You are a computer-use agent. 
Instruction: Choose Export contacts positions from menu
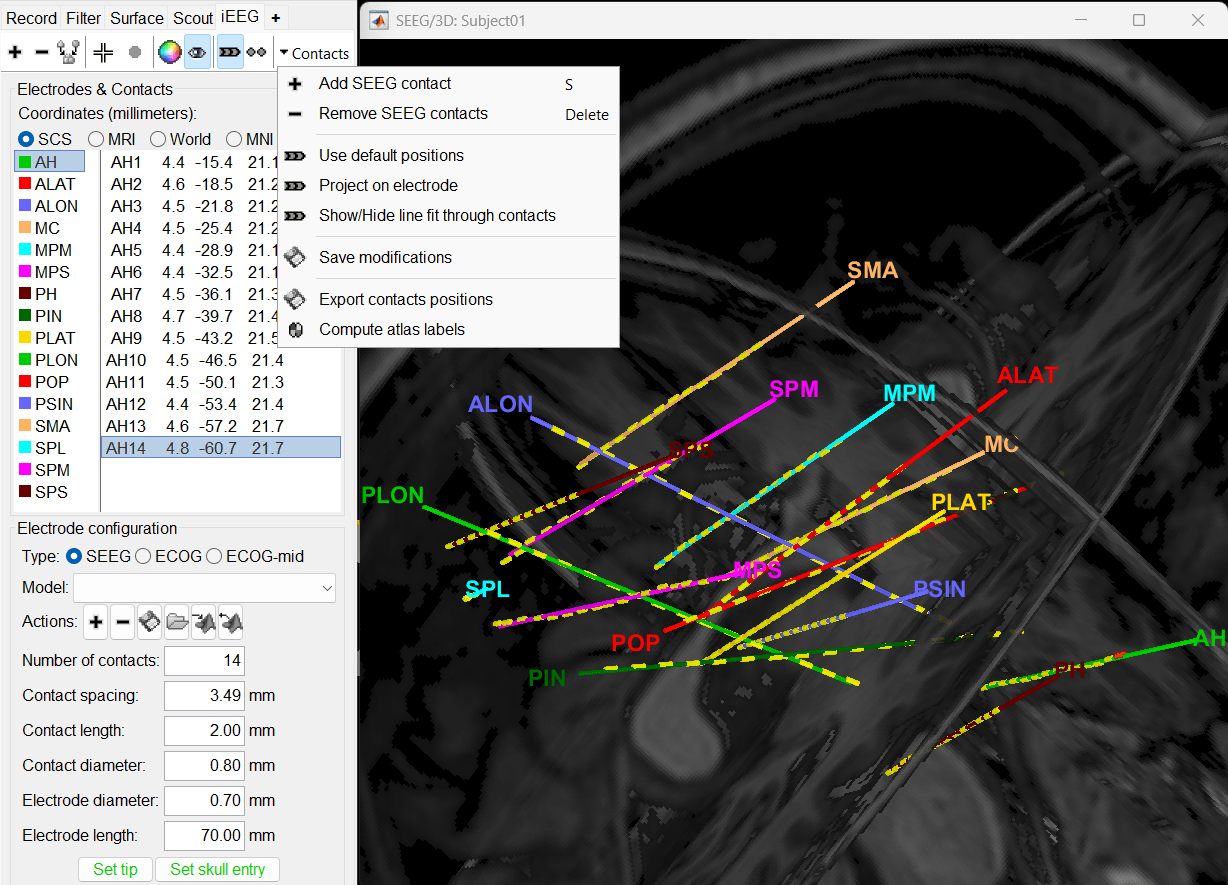tap(405, 299)
